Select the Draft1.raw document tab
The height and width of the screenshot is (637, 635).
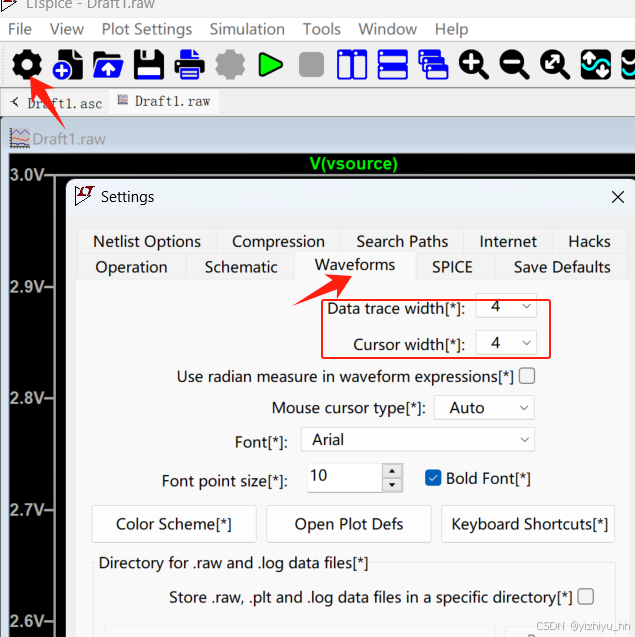(164, 102)
